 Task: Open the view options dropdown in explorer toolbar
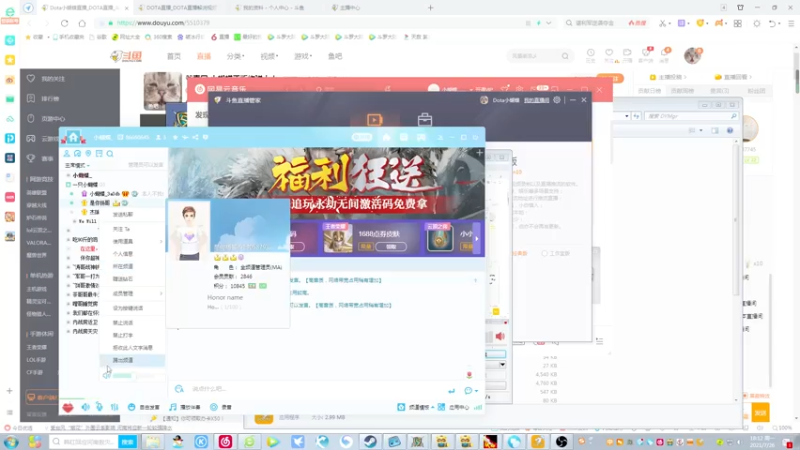(x=701, y=131)
